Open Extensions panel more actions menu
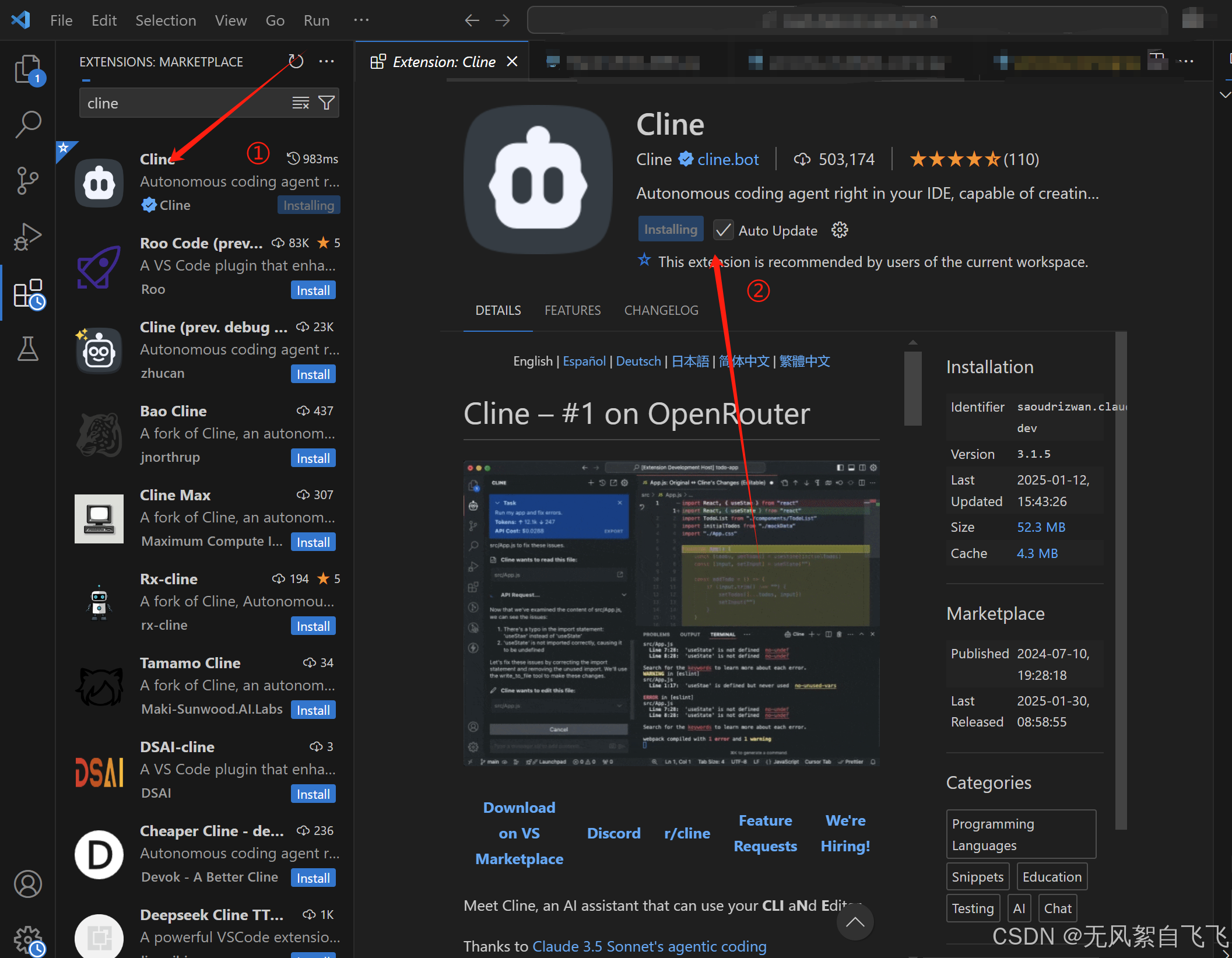Viewport: 1232px width, 958px height. click(x=327, y=61)
